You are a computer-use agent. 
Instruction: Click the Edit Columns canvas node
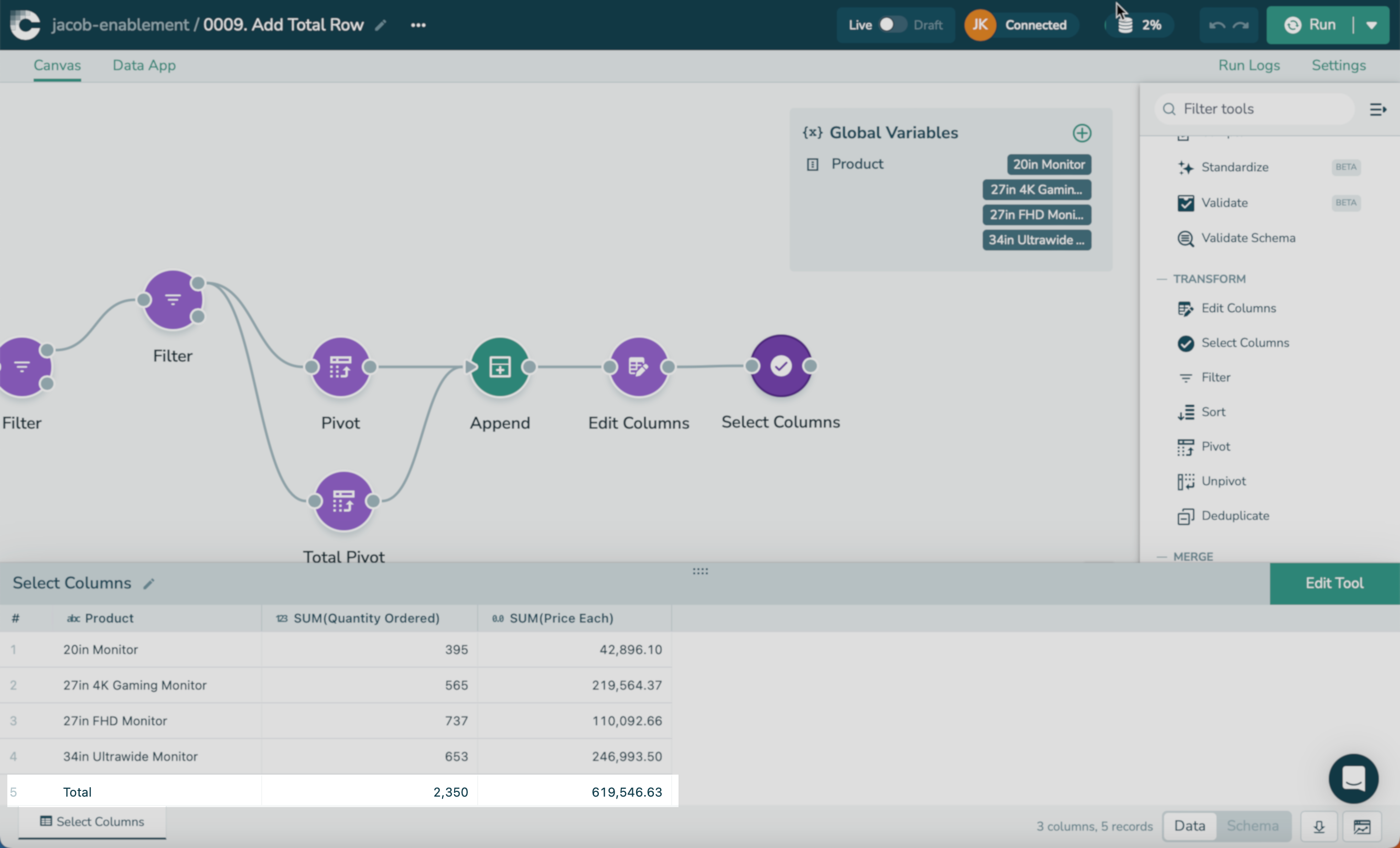638,367
